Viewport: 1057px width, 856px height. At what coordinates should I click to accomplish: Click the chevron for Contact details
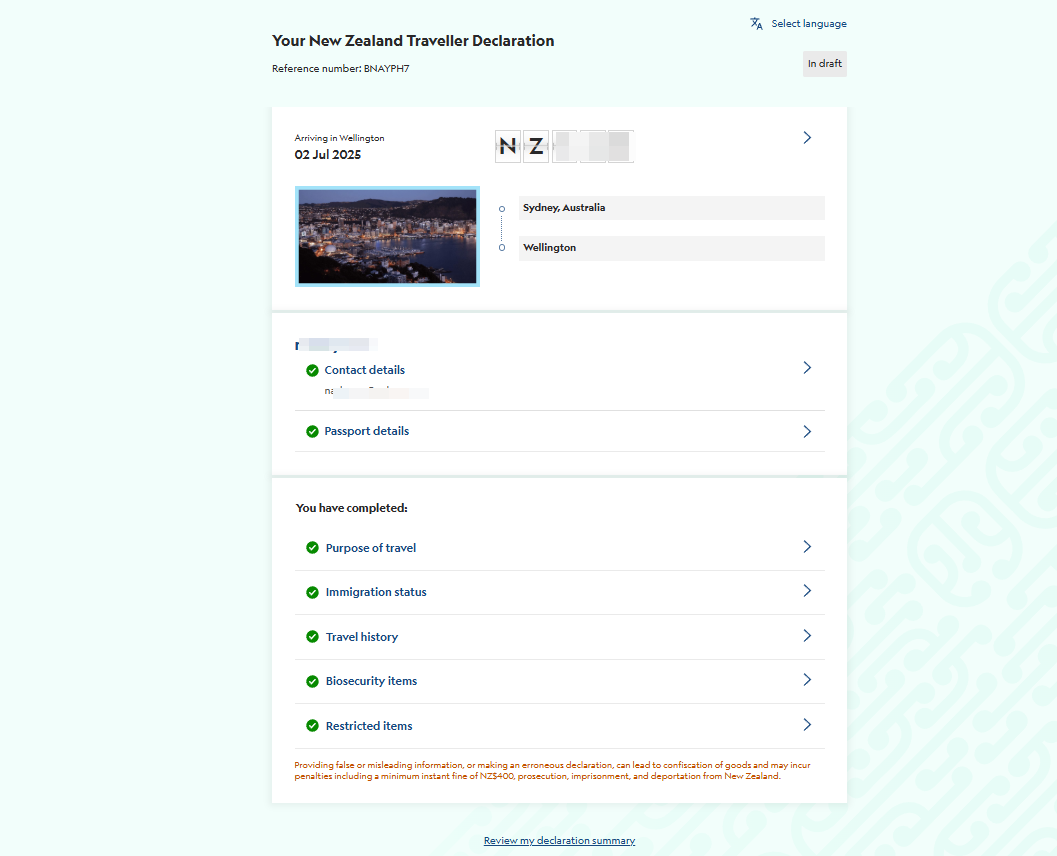807,367
